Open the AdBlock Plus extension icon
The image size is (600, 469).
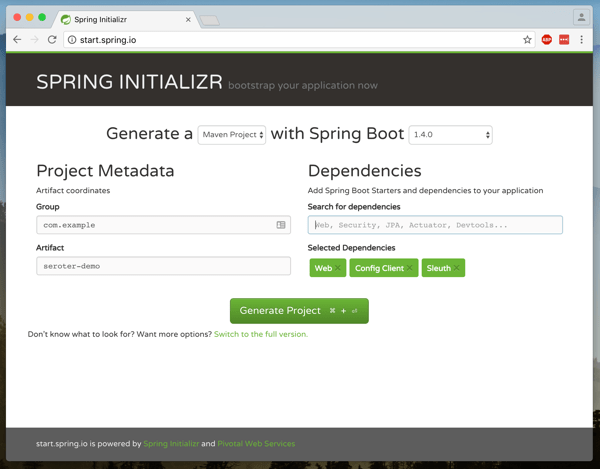(547, 40)
